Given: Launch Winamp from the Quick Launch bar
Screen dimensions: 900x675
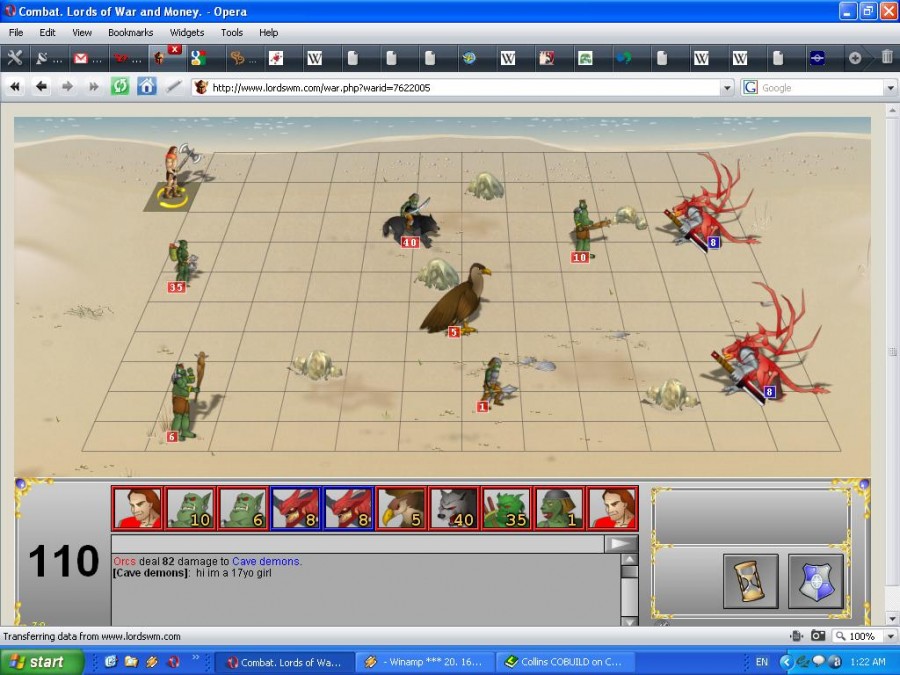Looking at the screenshot, I should 152,662.
